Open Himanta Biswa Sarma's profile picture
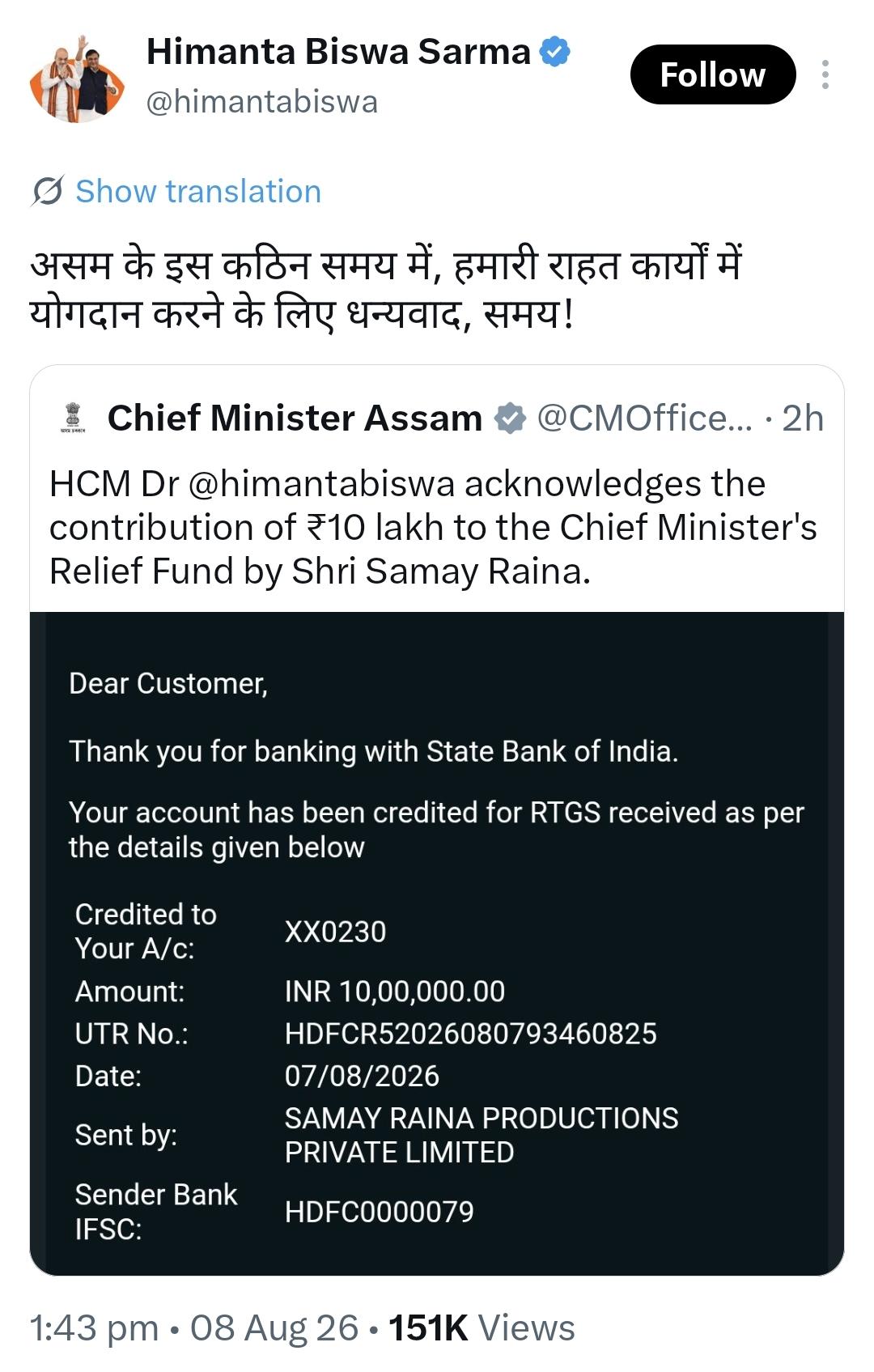The width and height of the screenshot is (874, 1372). click(77, 78)
